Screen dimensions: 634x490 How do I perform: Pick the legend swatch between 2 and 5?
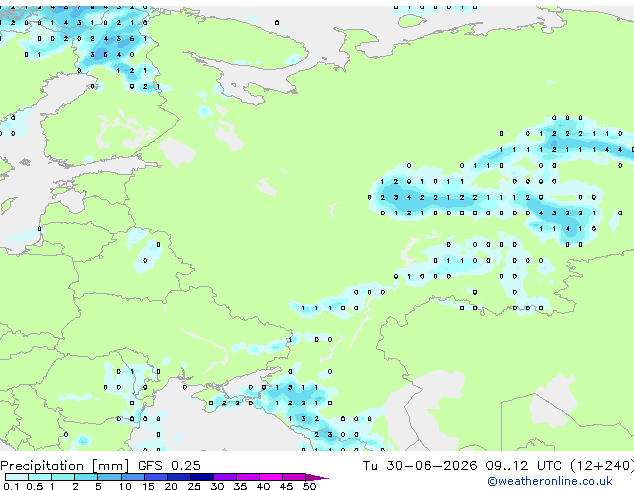86,477
